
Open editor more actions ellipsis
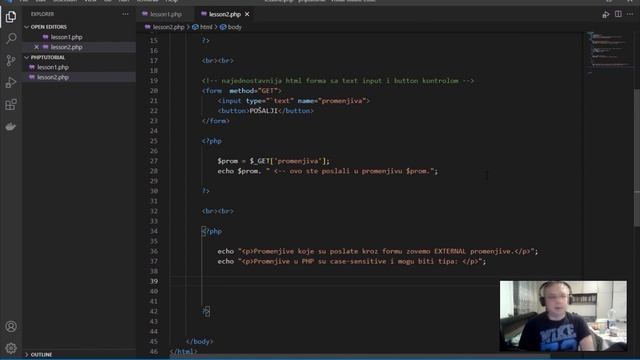click(630, 14)
